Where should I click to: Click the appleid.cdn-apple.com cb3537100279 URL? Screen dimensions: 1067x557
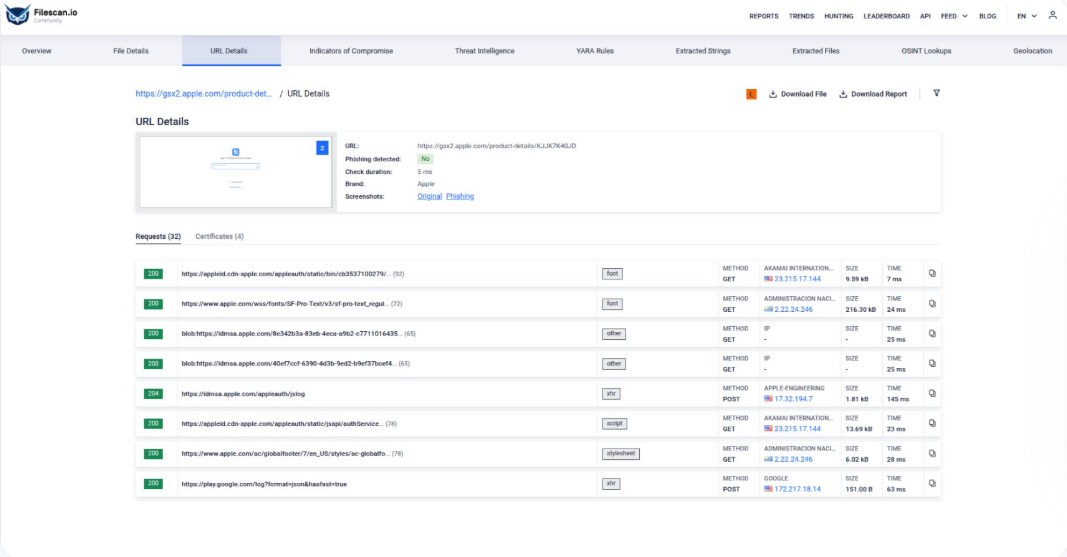(286, 274)
